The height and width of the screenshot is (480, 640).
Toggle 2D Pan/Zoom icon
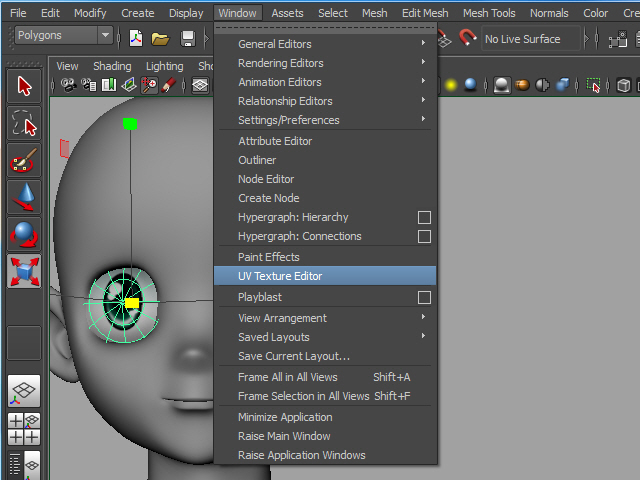[x=149, y=85]
